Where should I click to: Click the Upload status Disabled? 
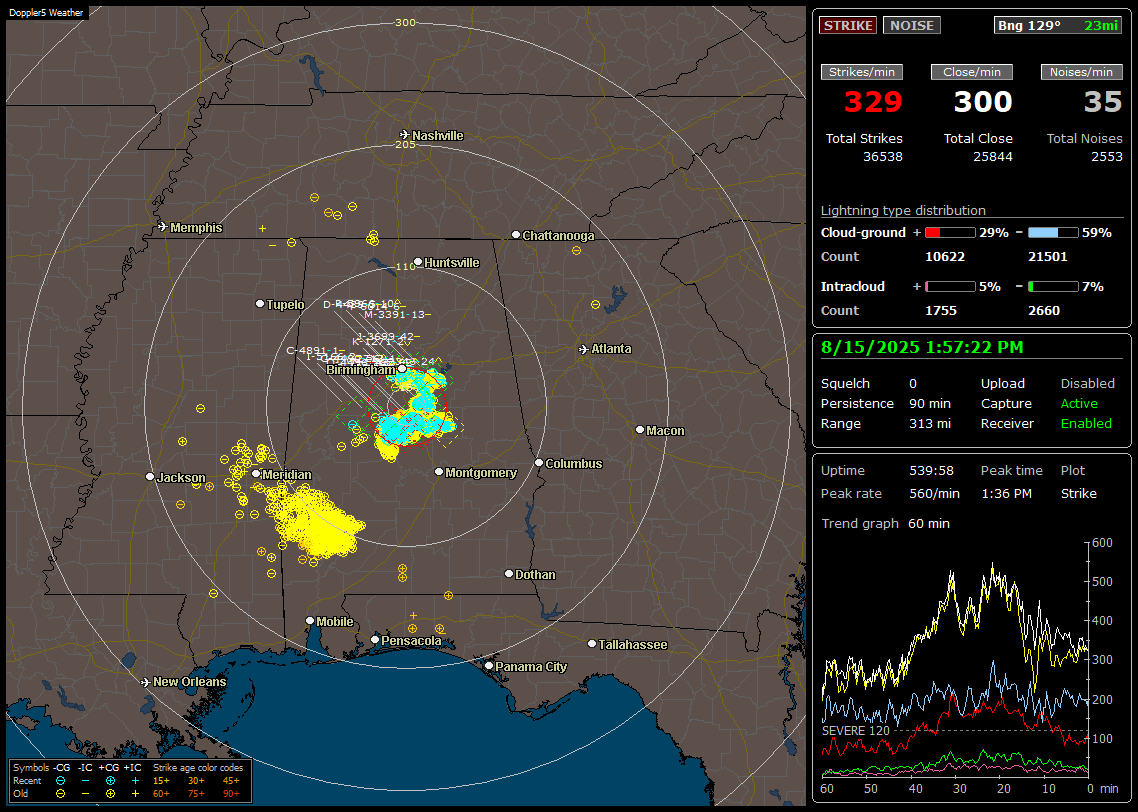click(x=1087, y=384)
